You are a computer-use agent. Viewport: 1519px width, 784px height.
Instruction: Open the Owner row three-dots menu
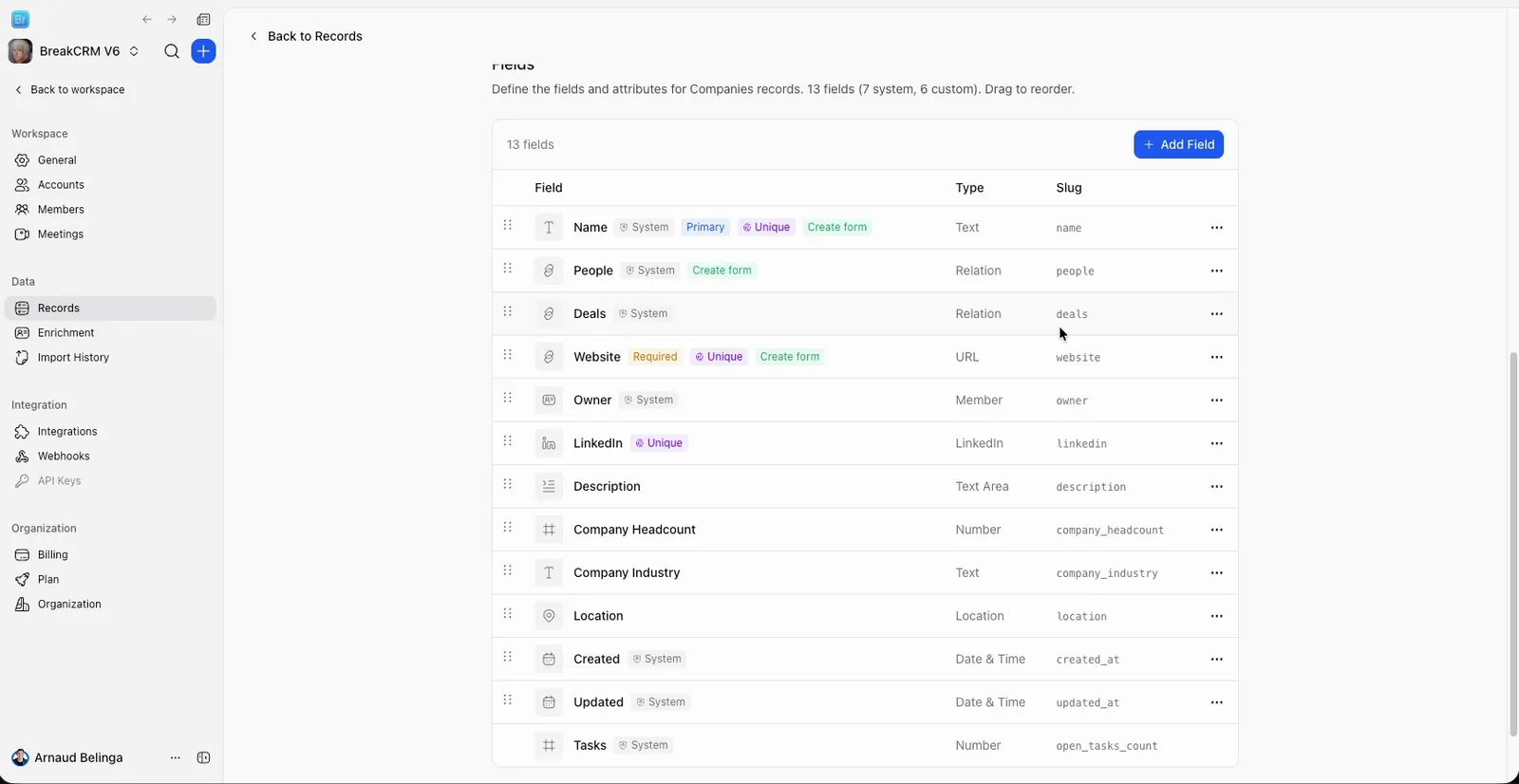(x=1216, y=401)
